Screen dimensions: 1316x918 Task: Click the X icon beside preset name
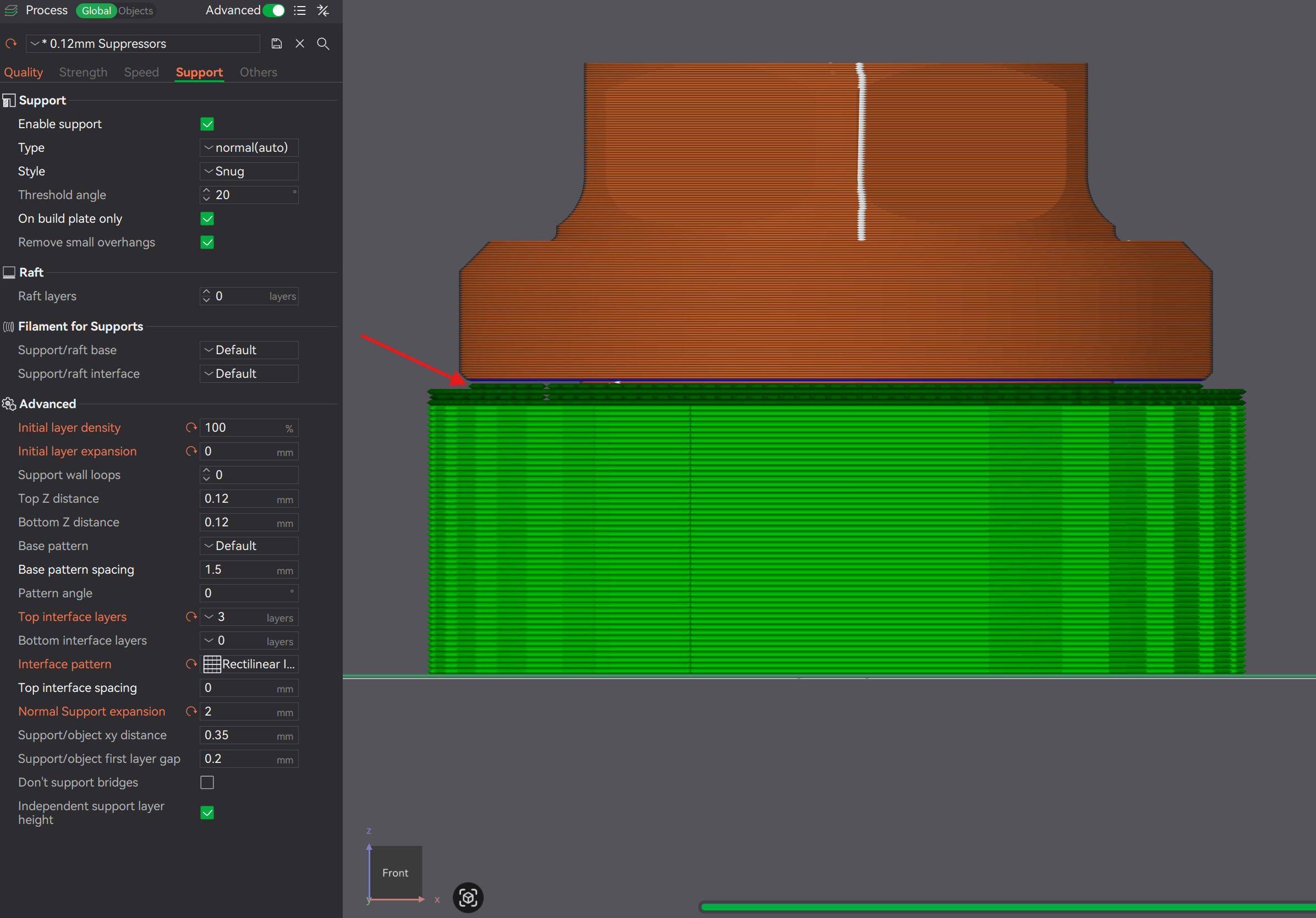point(300,43)
